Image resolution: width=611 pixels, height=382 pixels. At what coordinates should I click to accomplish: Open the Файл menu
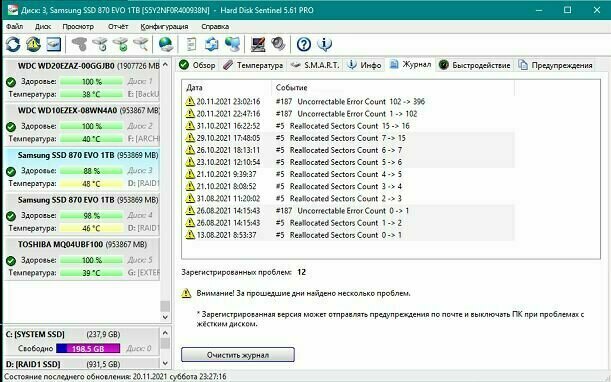pos(14,27)
